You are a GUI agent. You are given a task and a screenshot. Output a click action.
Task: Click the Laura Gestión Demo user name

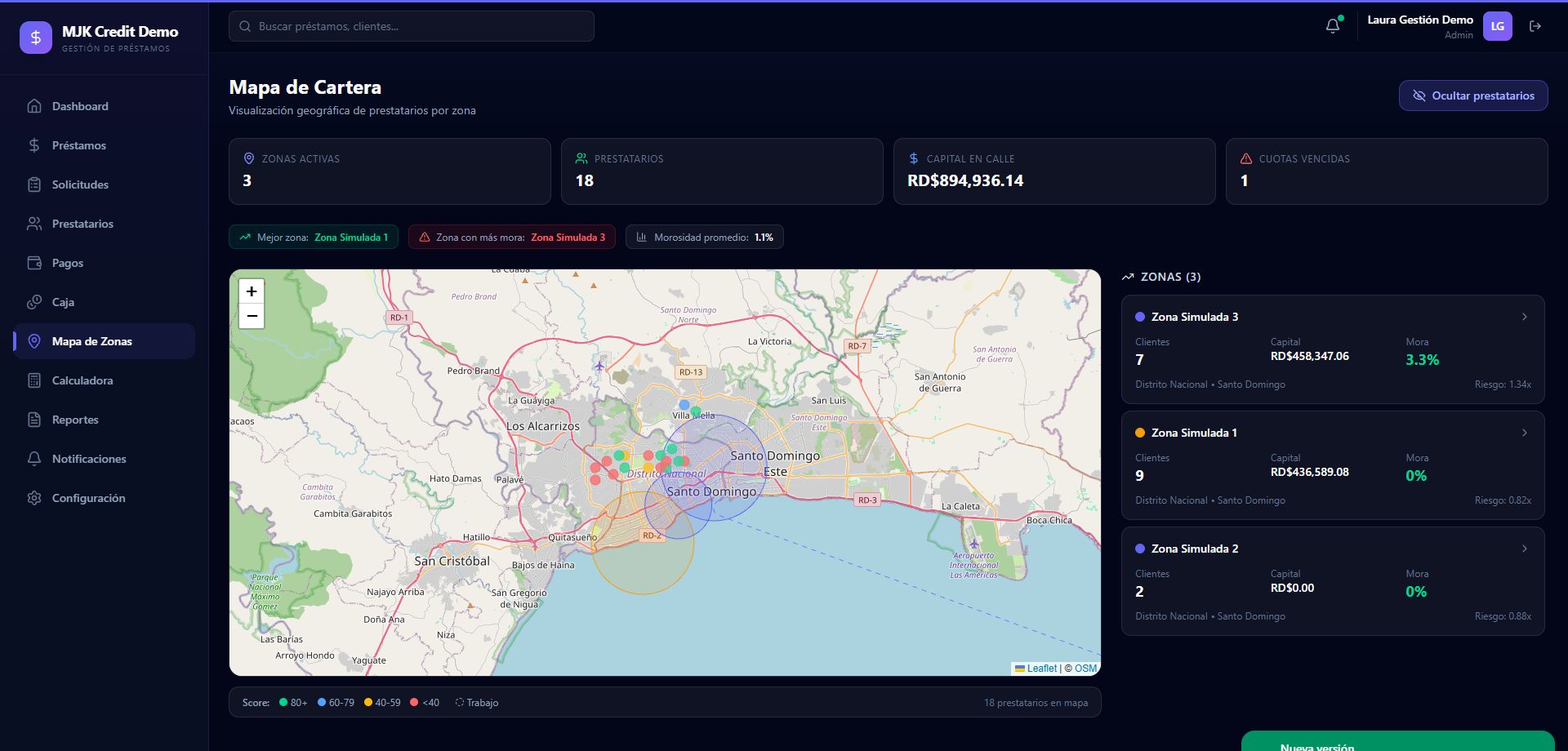pos(1420,20)
